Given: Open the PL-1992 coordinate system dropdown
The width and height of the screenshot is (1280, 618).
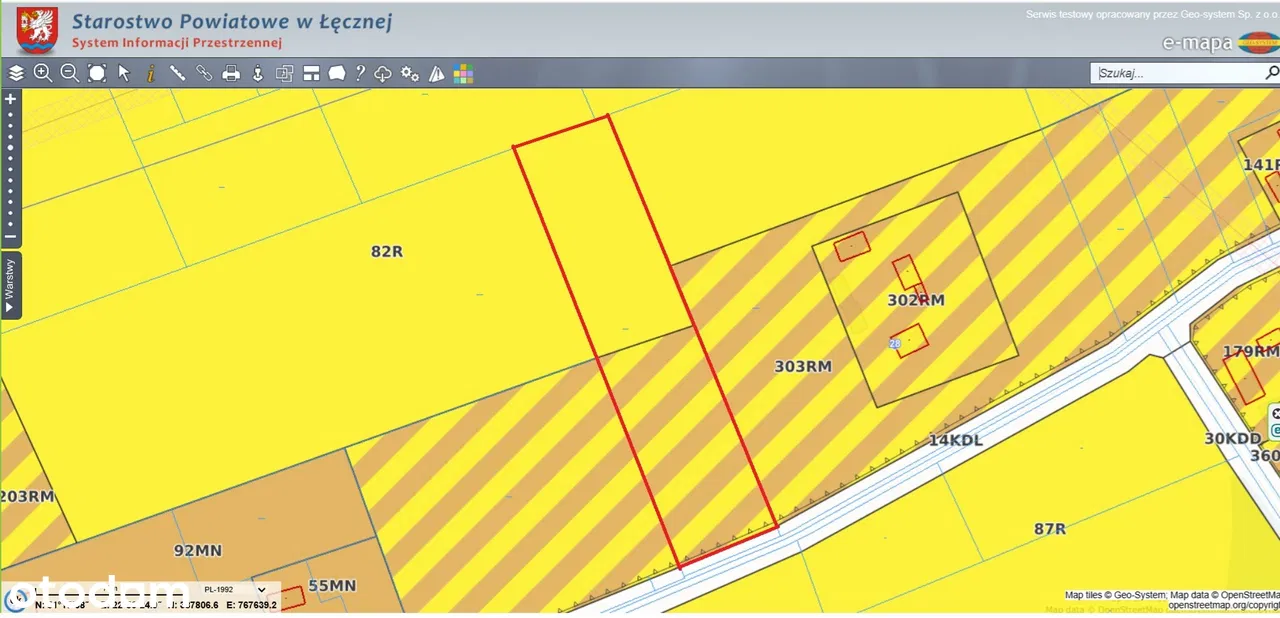Looking at the screenshot, I should (x=232, y=590).
